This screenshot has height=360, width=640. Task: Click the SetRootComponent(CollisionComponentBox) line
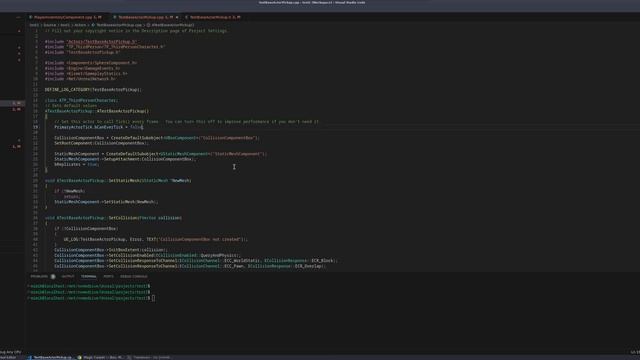101,143
